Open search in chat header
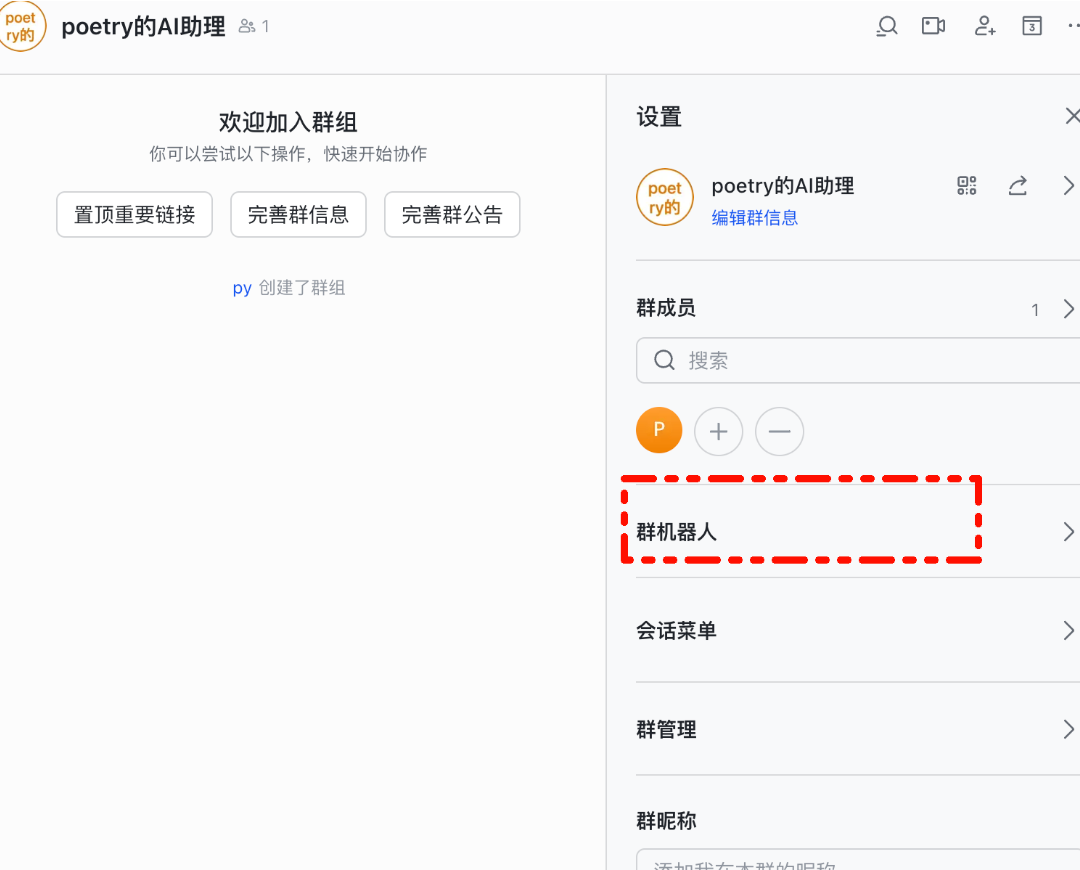The width and height of the screenshot is (1080, 870). [x=887, y=26]
